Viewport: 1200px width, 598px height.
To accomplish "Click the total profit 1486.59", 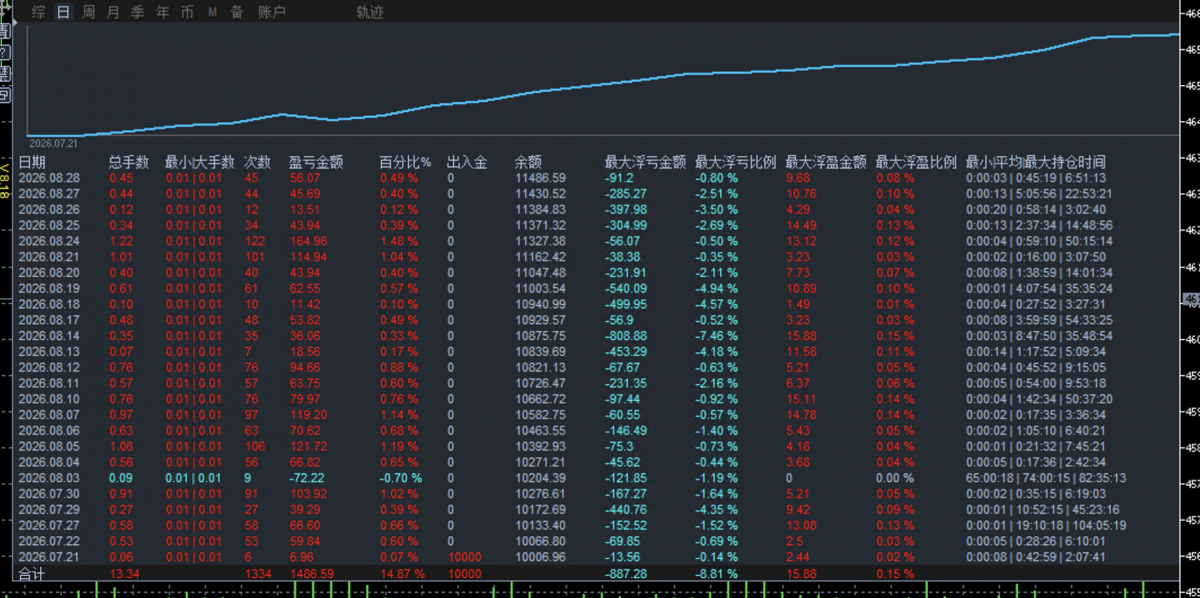I will coord(310,574).
